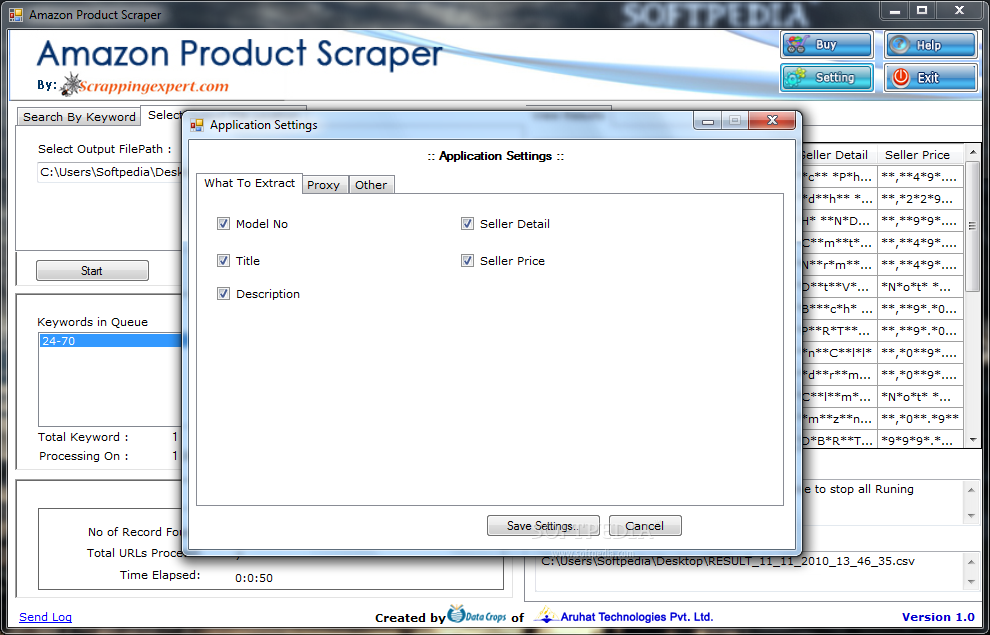The image size is (990, 635).
Task: Click results table scrollbar down arrow
Action: 972,439
